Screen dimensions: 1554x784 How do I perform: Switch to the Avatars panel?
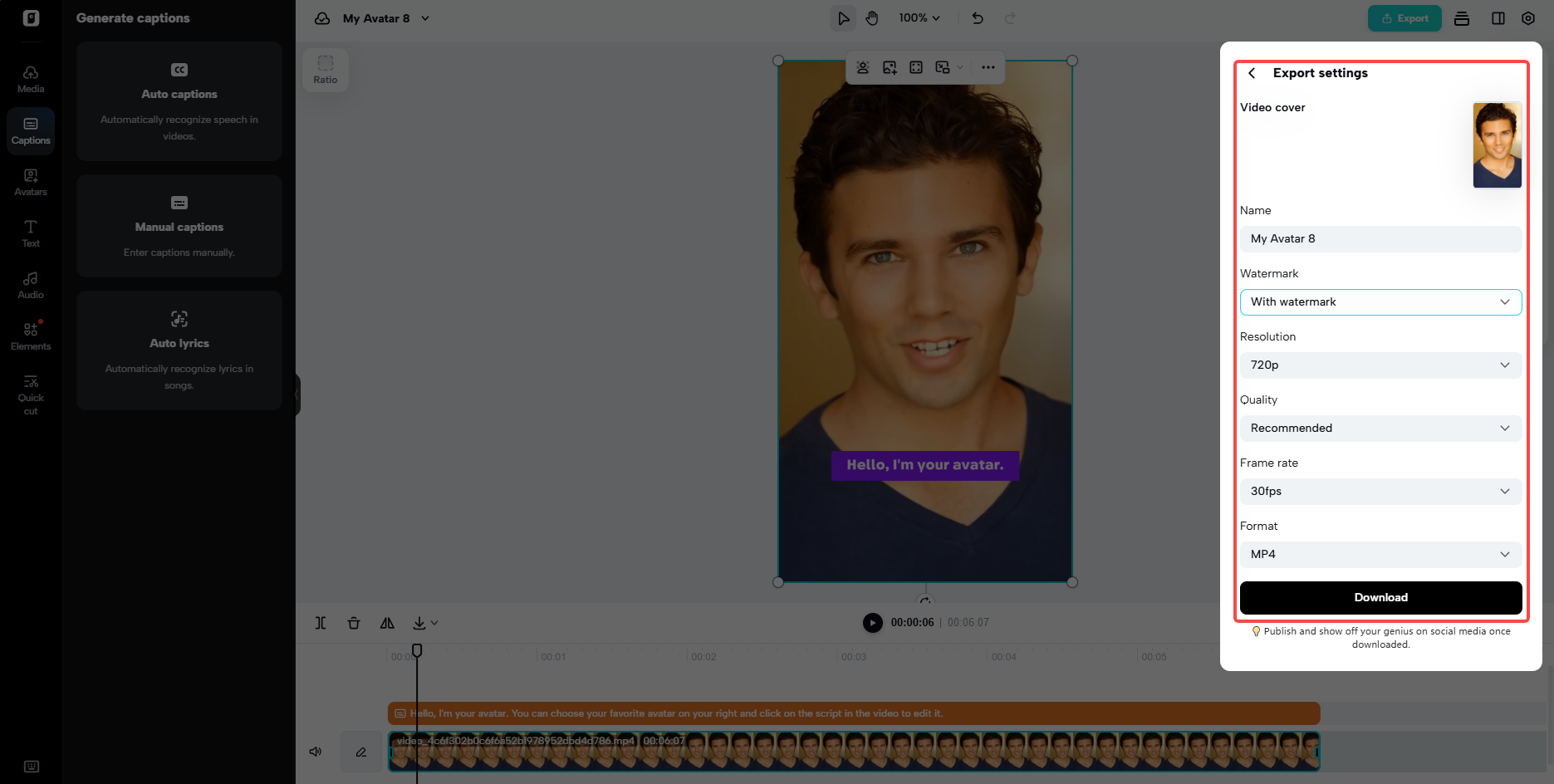(30, 182)
